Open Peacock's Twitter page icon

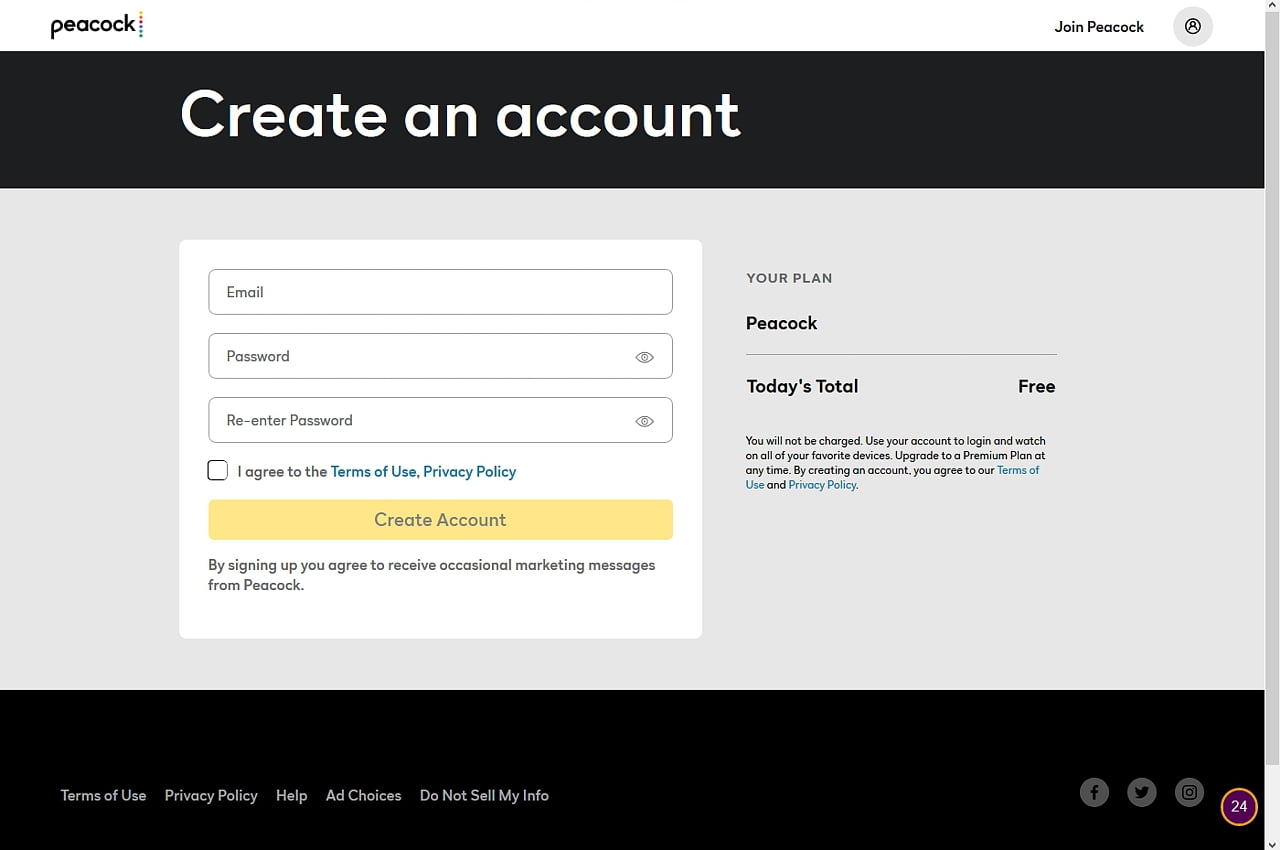point(1141,793)
